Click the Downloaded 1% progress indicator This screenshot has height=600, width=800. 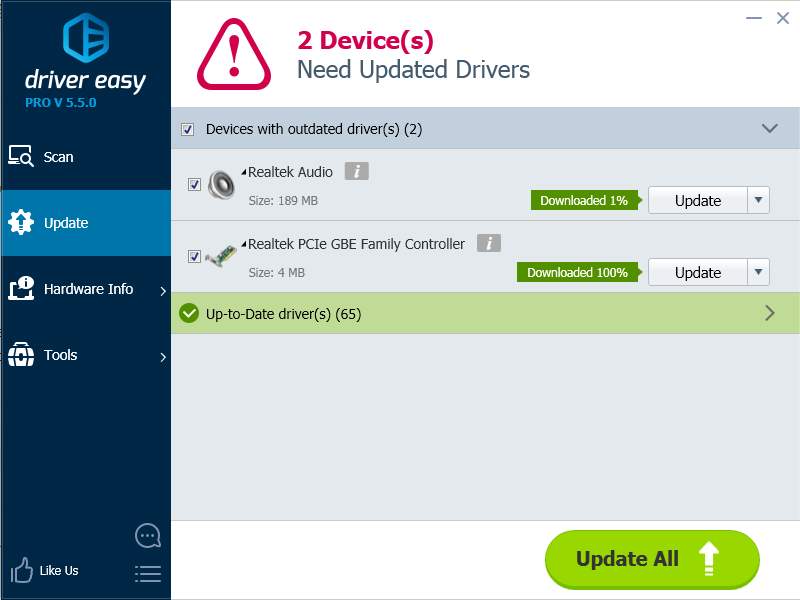pyautogui.click(x=586, y=200)
